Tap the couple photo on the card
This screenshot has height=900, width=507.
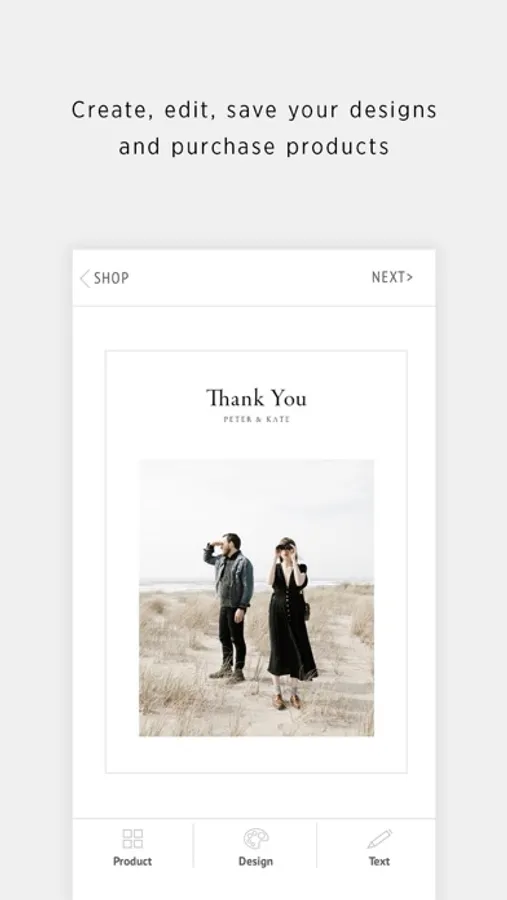point(257,598)
